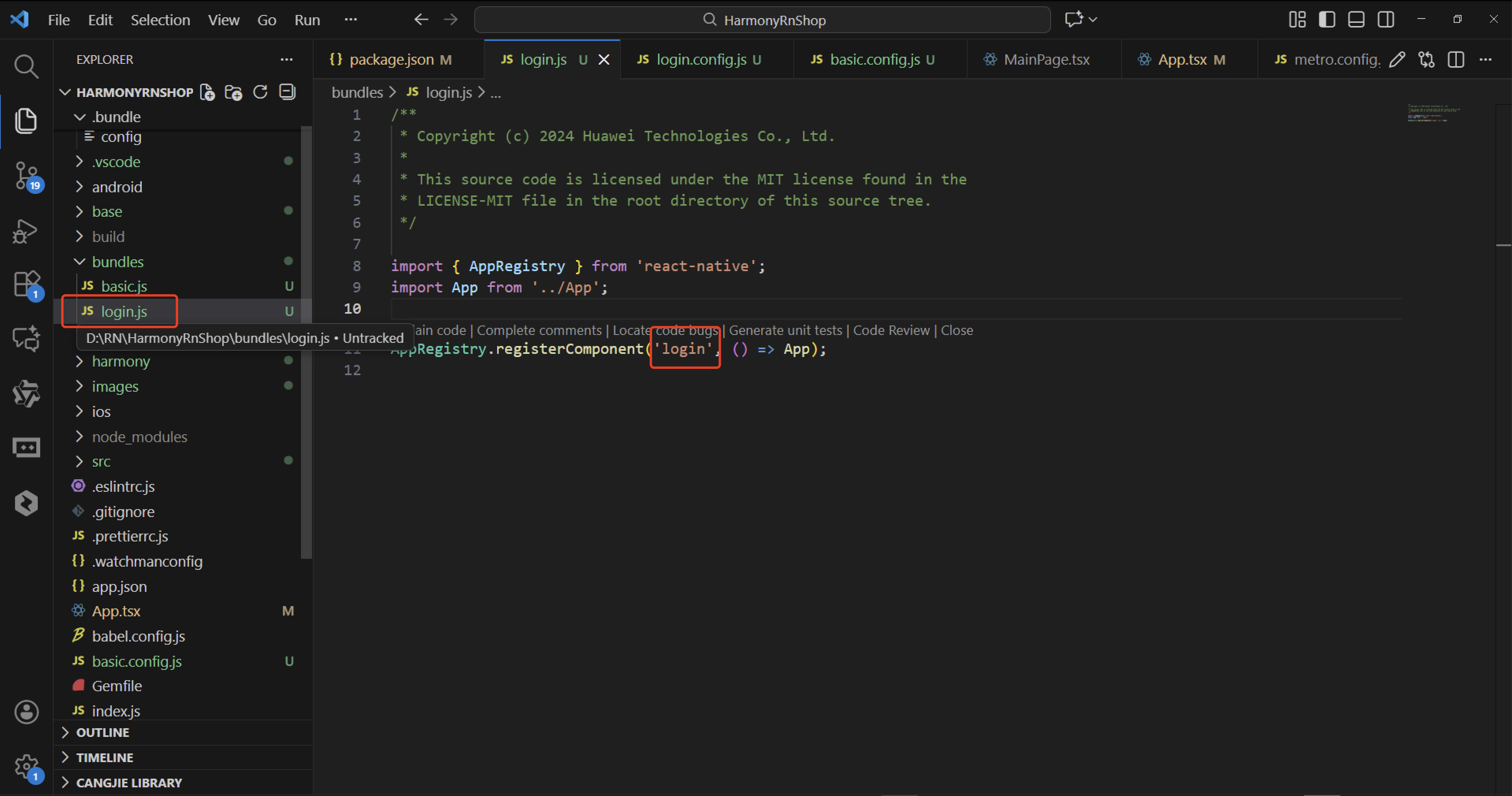Close the login.js editor tab
This screenshot has height=796, width=1512.
coord(604,60)
